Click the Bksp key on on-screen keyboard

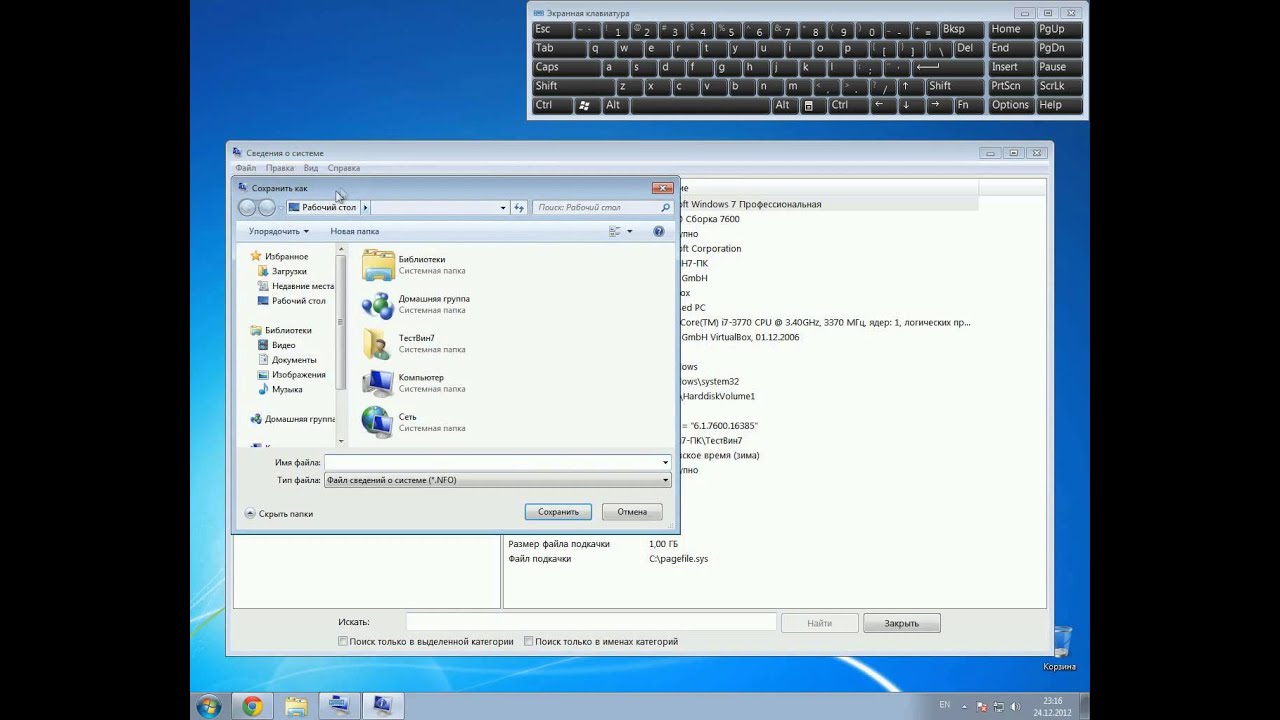[x=962, y=29]
